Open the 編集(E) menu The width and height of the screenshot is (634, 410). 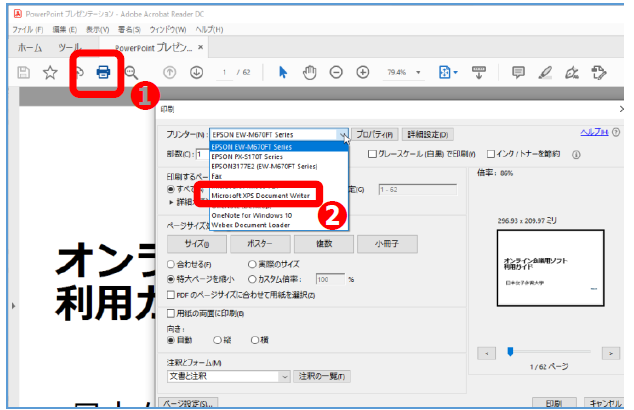pyautogui.click(x=64, y=30)
